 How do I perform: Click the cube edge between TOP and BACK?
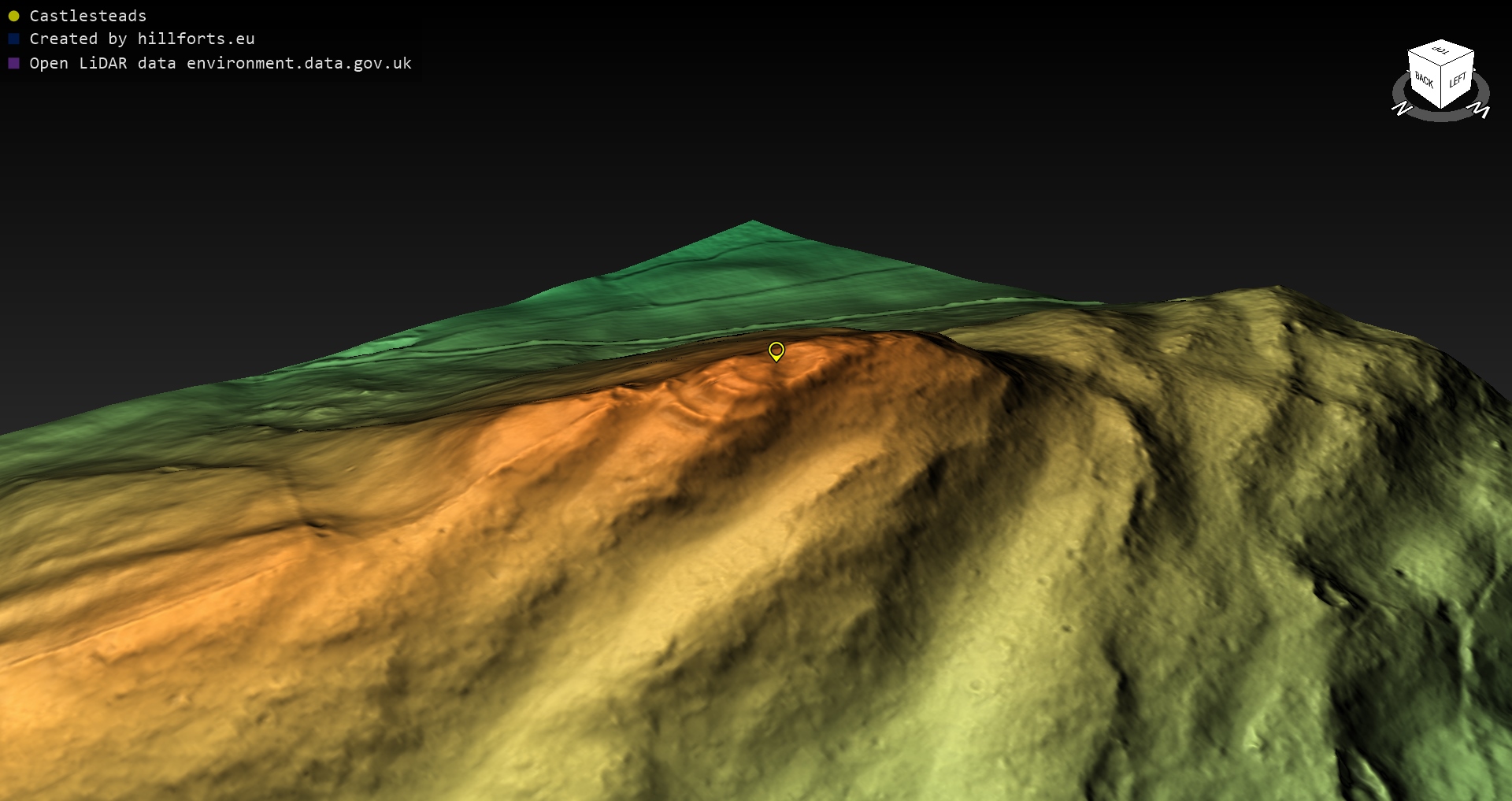[x=1424, y=59]
